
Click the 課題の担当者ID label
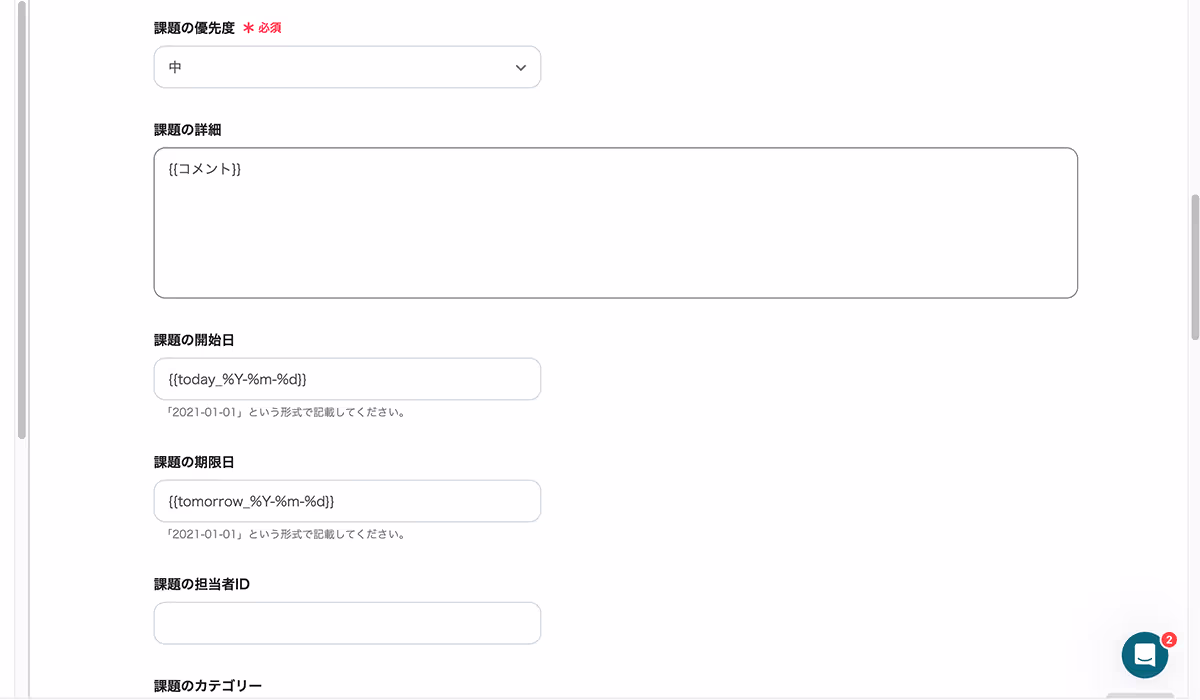point(201,584)
